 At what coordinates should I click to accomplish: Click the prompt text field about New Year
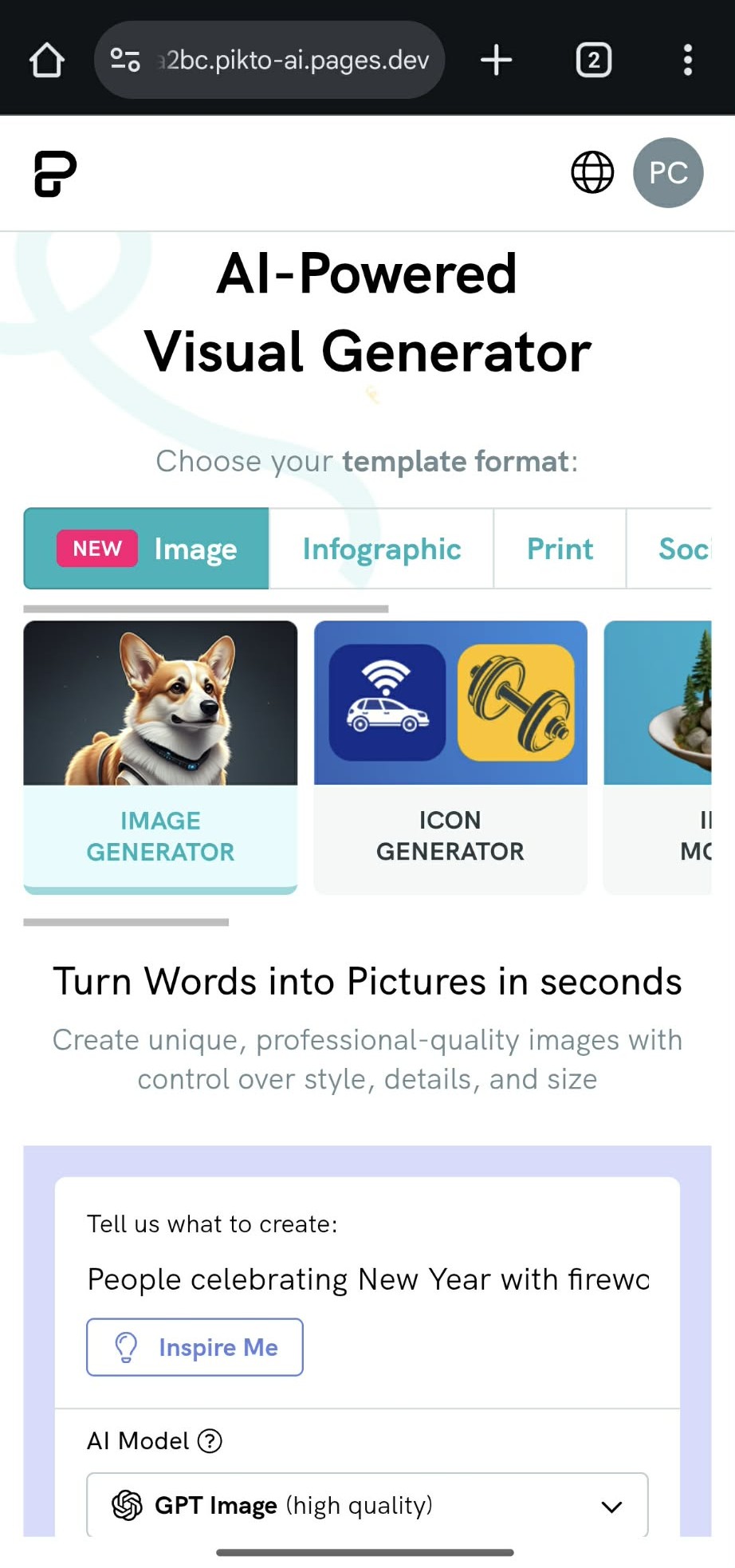coord(367,1279)
